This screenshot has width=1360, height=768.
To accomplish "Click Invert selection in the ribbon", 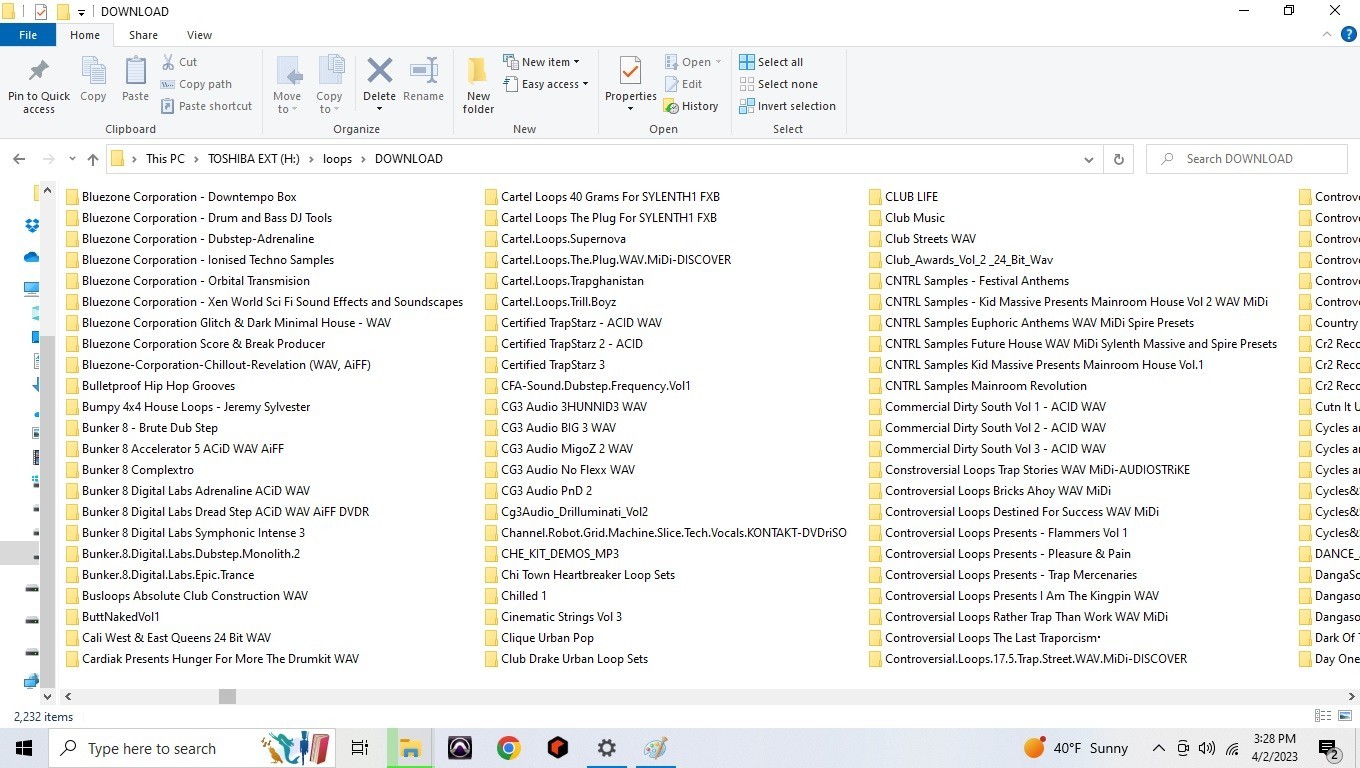I will pos(787,106).
